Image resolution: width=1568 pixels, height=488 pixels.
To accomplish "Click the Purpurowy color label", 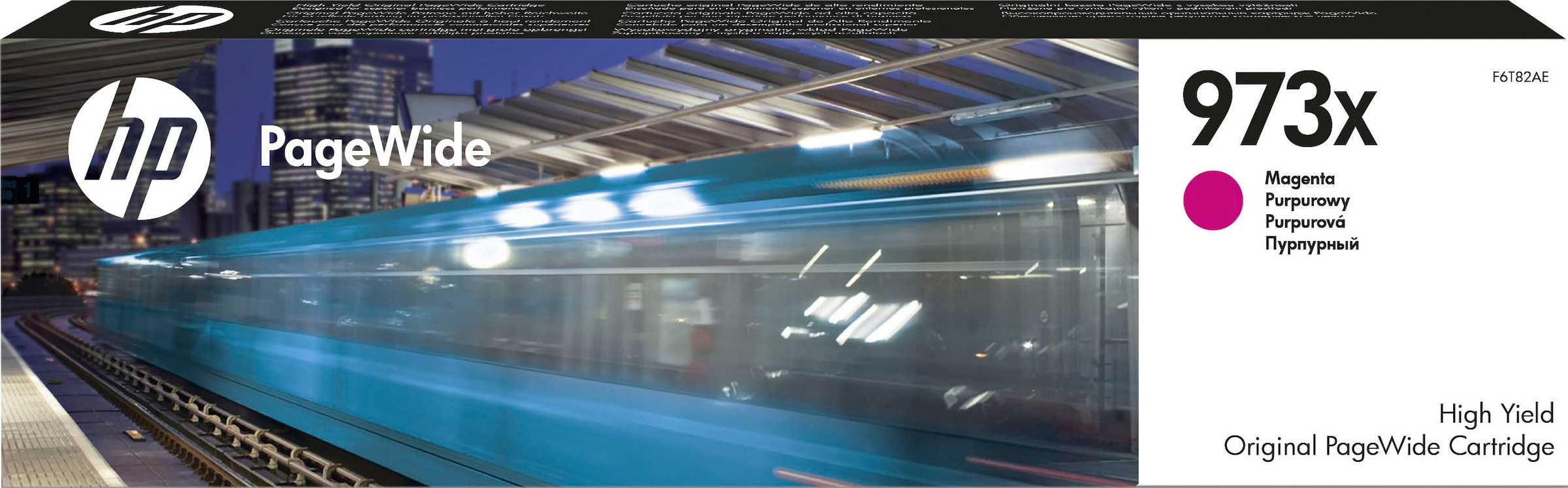I will 1307,201.
